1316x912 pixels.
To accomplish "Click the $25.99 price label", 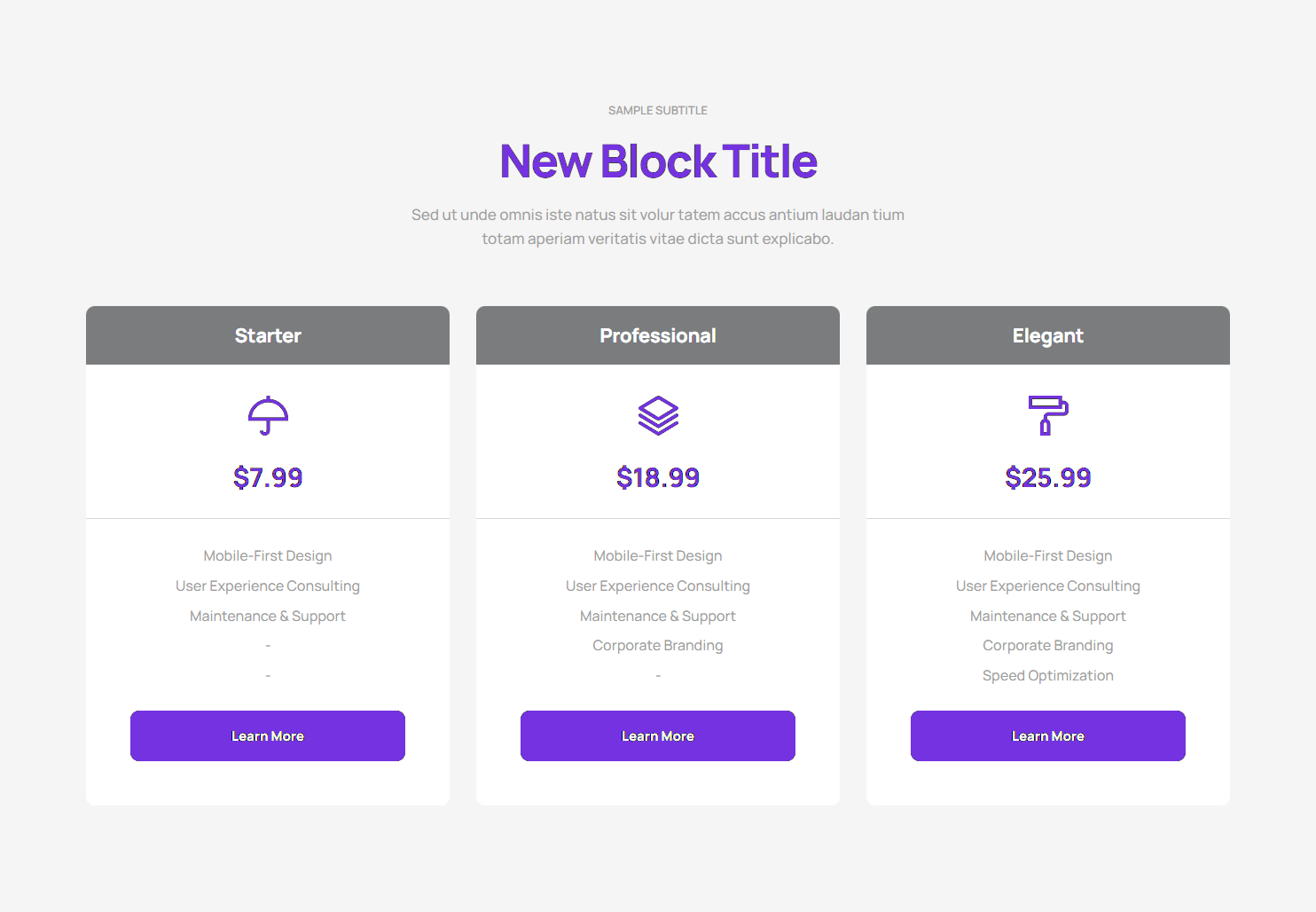I will pyautogui.click(x=1047, y=477).
